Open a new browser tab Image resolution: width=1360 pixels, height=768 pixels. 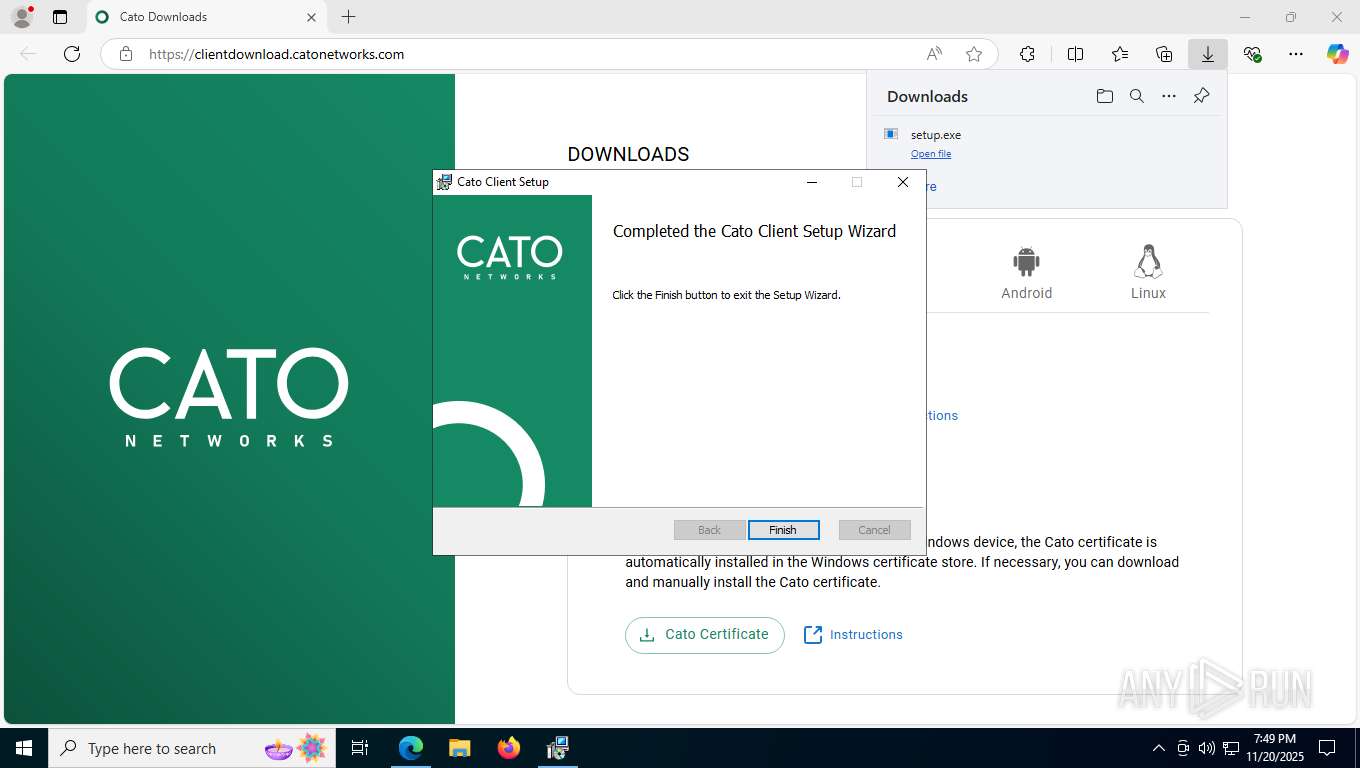point(348,17)
